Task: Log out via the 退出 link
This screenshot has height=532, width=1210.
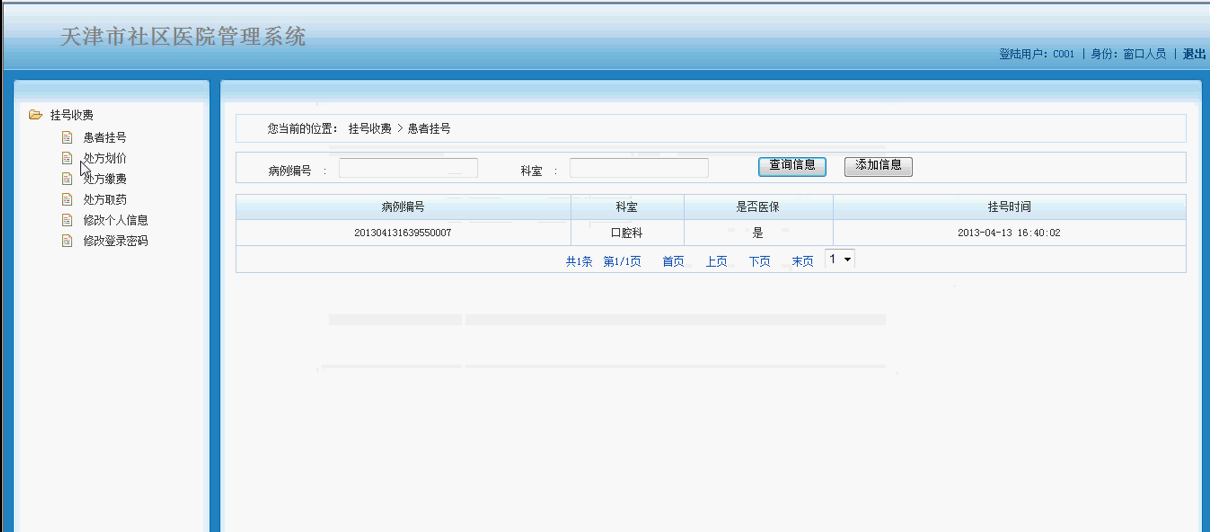Action: pos(1194,54)
